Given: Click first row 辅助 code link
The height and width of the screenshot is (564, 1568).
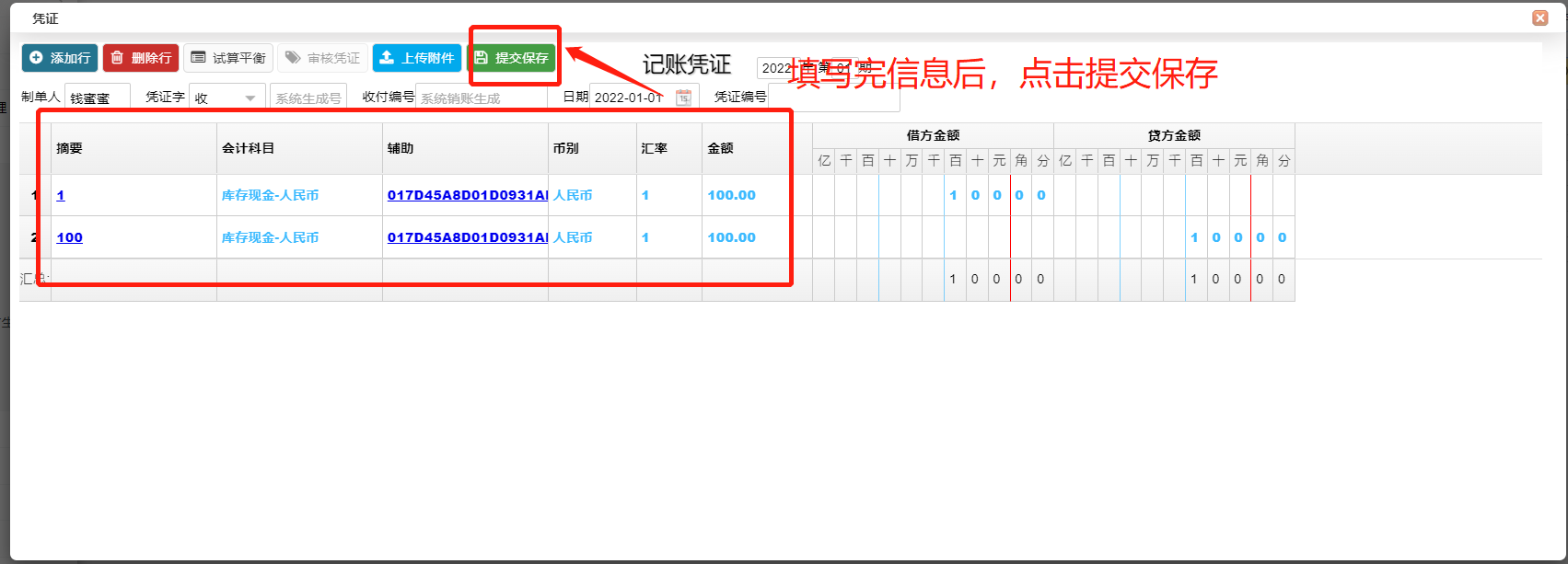Looking at the screenshot, I should (467, 195).
